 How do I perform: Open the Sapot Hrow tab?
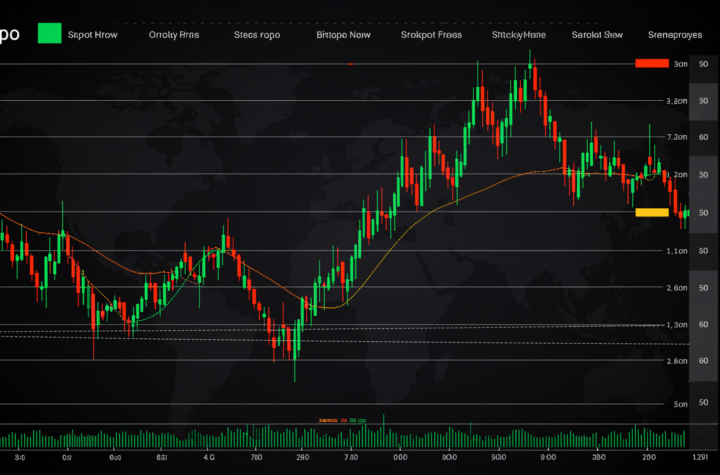click(x=92, y=35)
